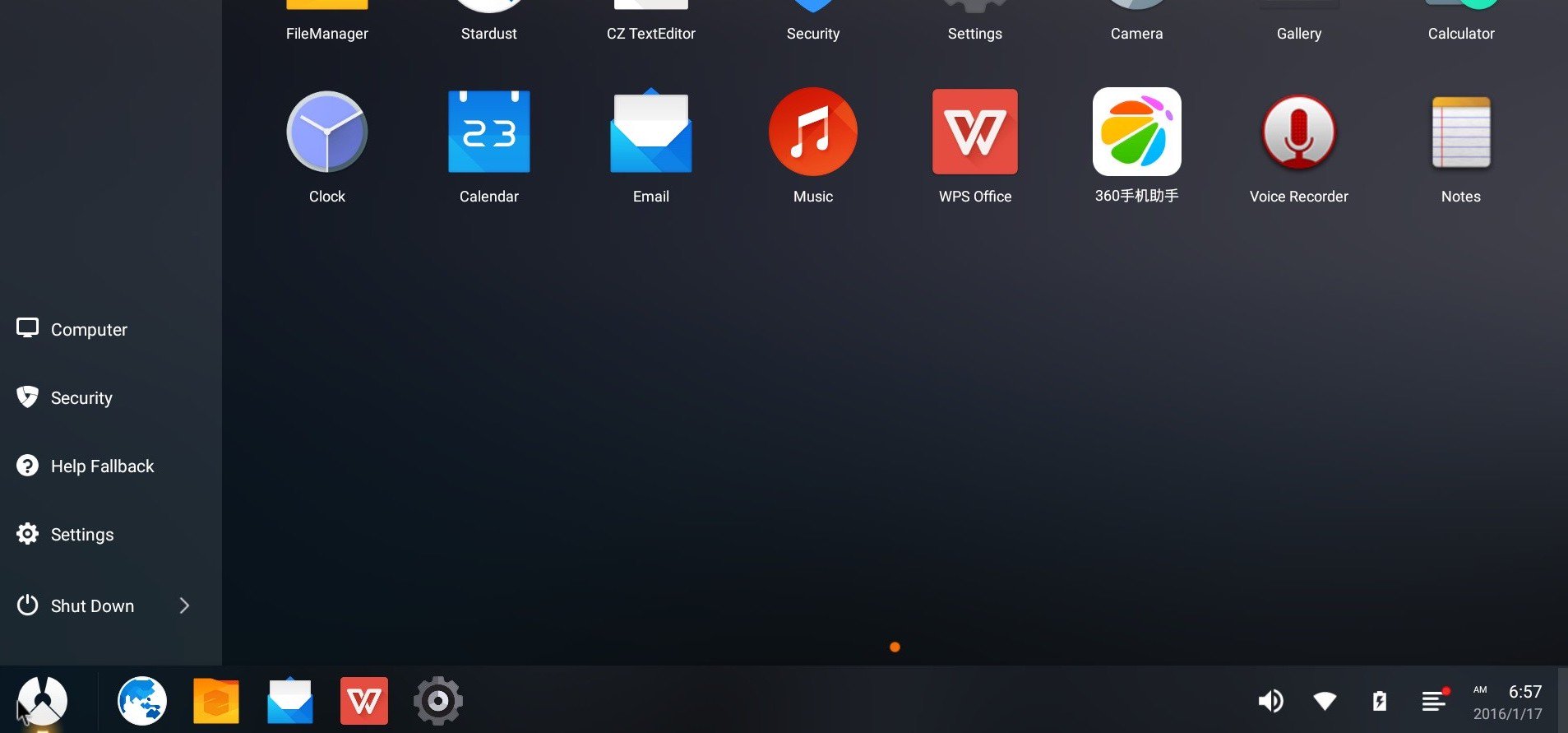Launch the Music app

pyautogui.click(x=812, y=132)
